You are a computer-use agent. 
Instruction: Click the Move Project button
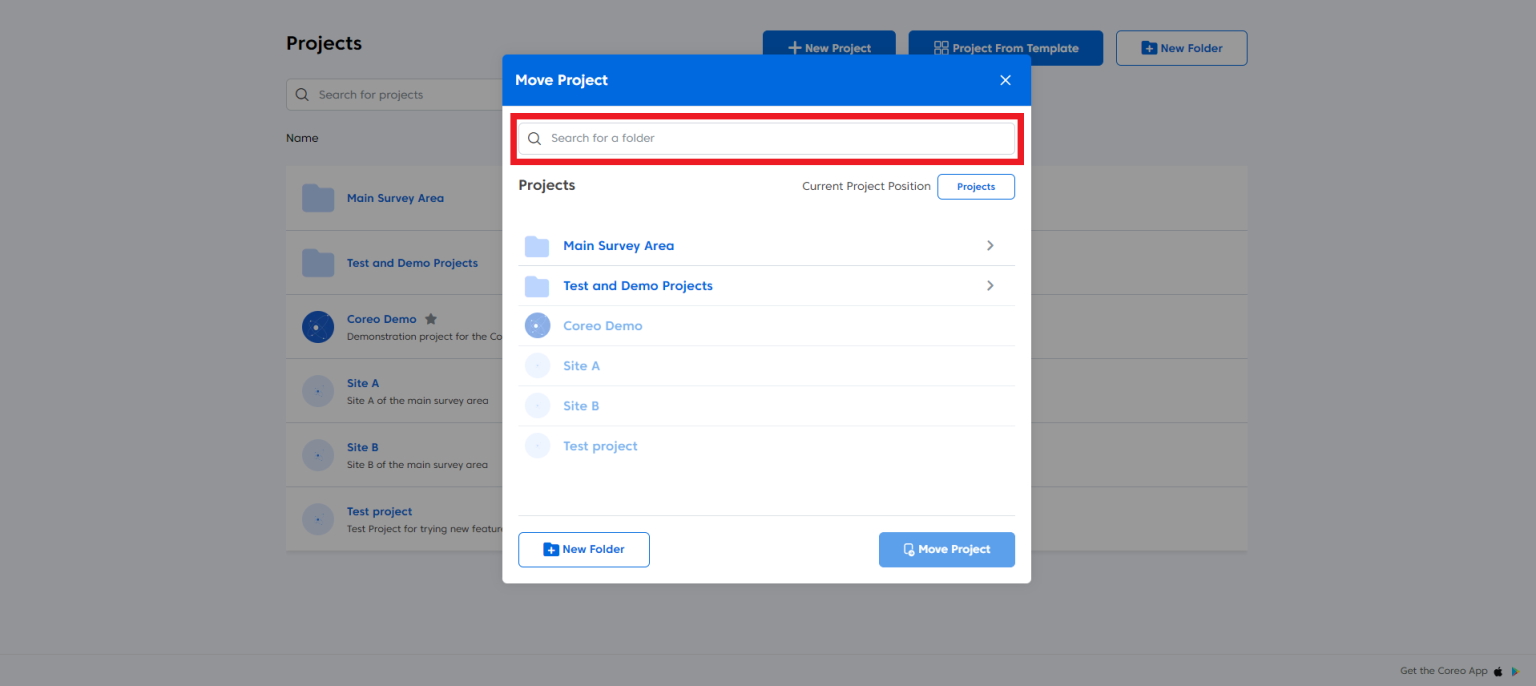(946, 549)
